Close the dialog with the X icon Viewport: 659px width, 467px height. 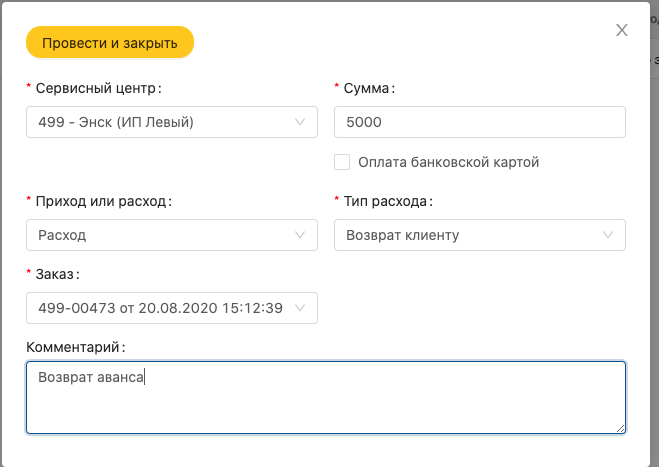622,30
